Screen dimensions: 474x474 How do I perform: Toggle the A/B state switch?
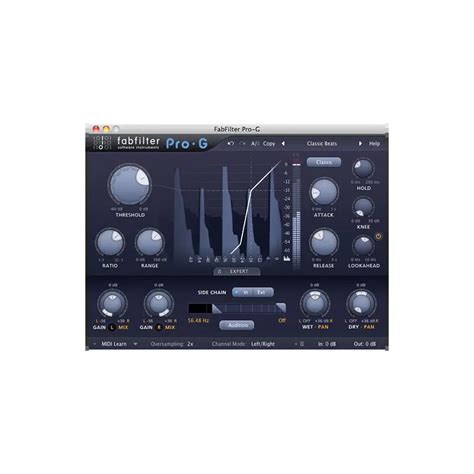click(255, 143)
